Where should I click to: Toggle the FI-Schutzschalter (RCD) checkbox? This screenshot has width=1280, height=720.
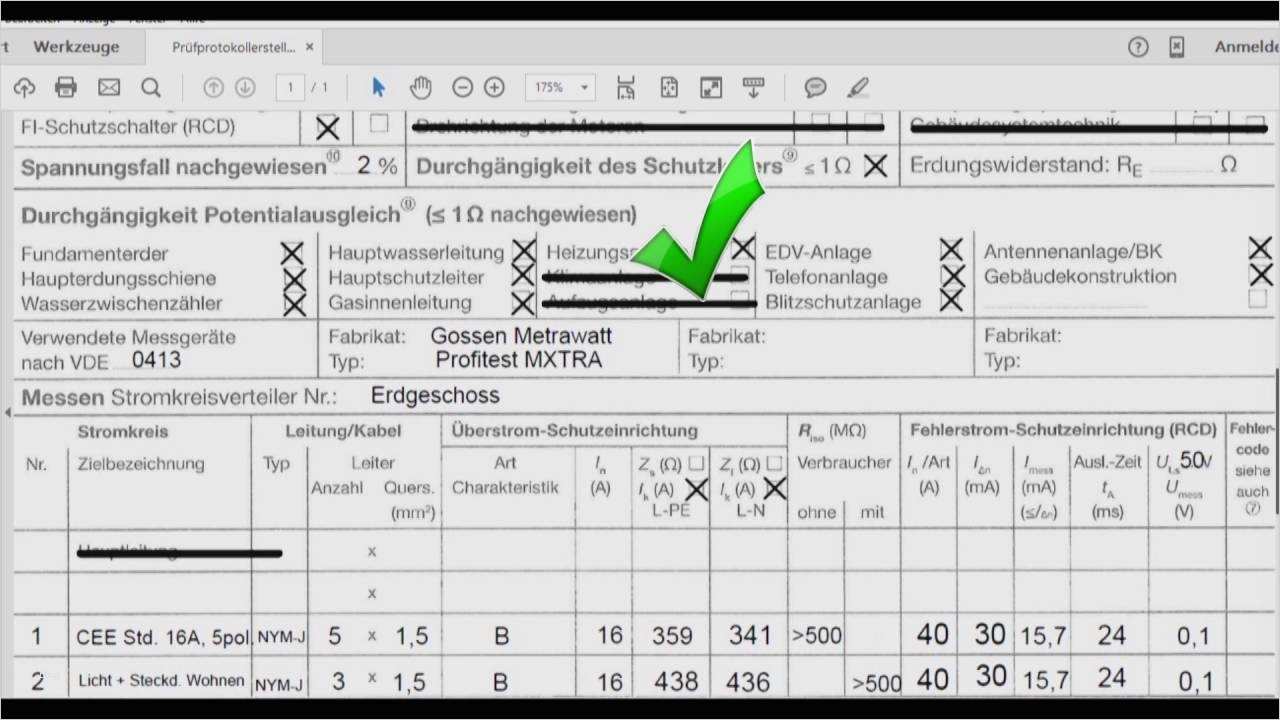click(x=328, y=127)
